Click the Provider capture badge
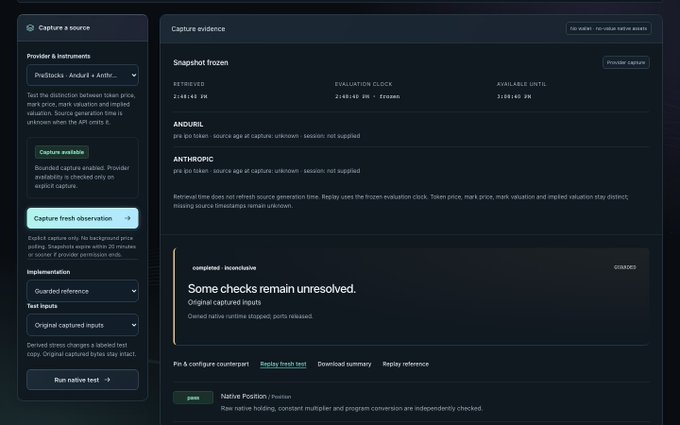 [x=626, y=62]
